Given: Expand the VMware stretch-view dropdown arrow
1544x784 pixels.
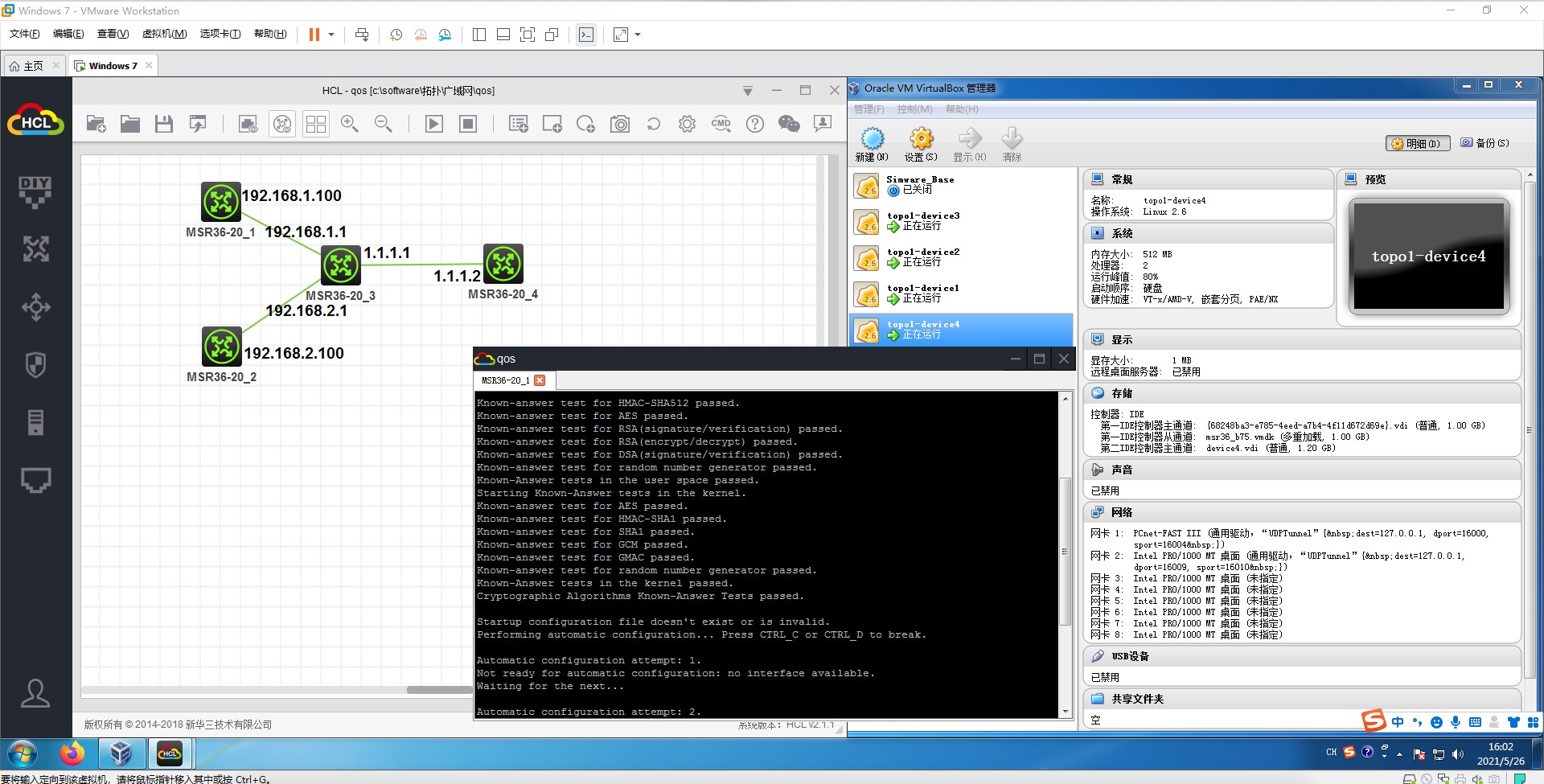Looking at the screenshot, I should (639, 35).
